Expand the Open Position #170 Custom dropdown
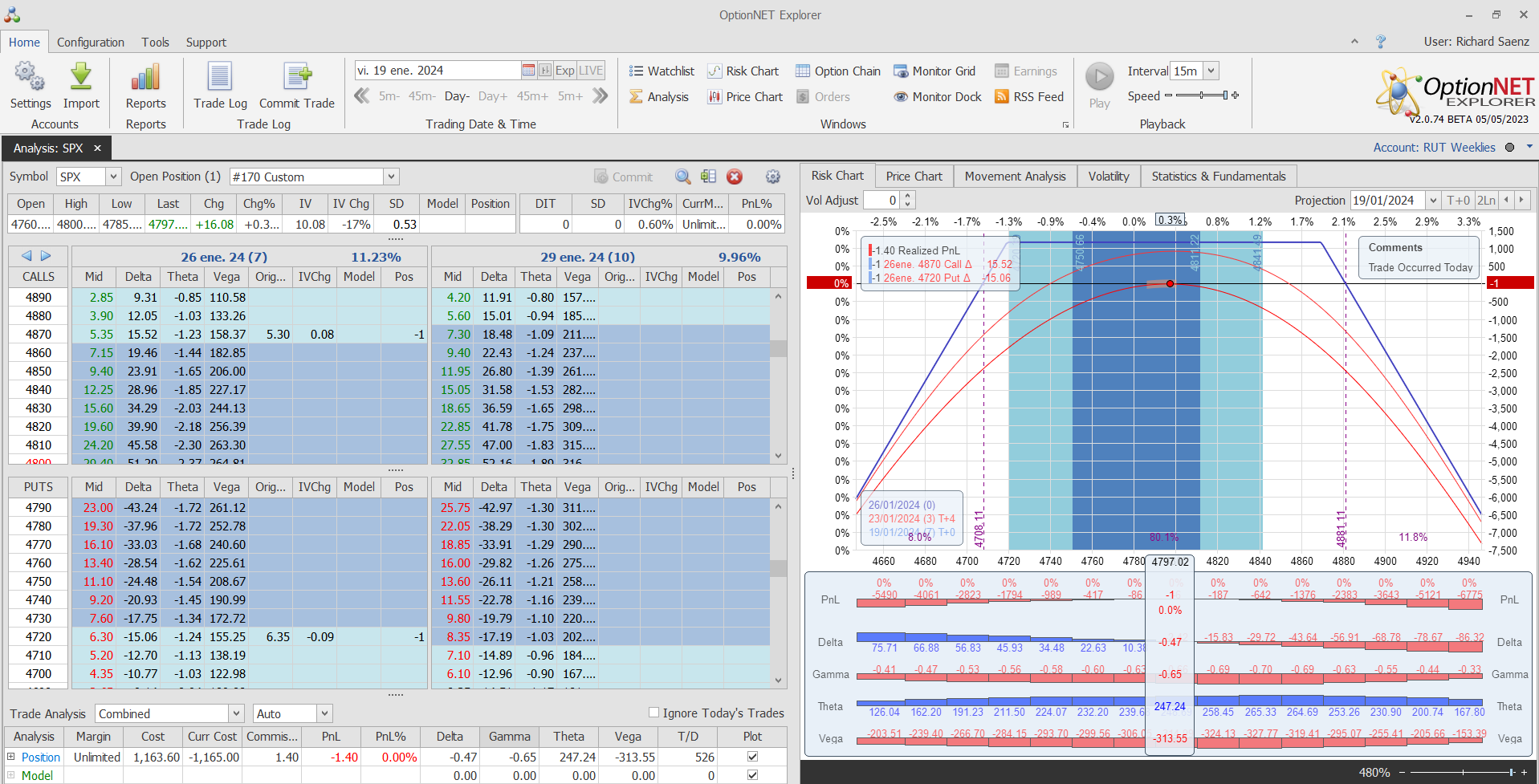The image size is (1539, 784). point(391,177)
